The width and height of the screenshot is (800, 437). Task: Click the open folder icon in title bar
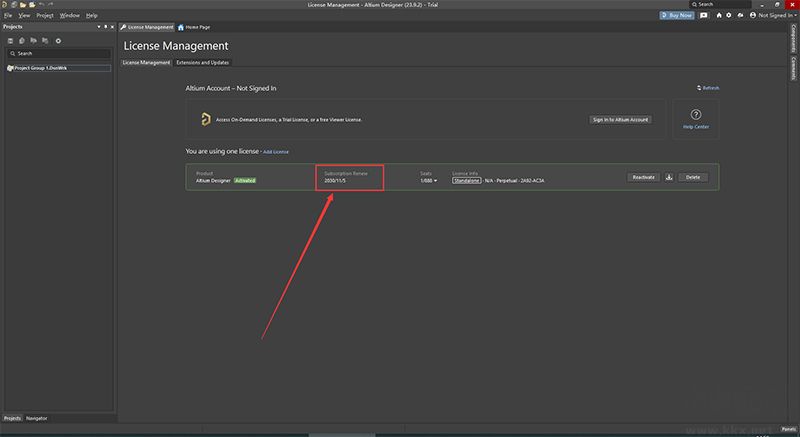click(x=23, y=5)
